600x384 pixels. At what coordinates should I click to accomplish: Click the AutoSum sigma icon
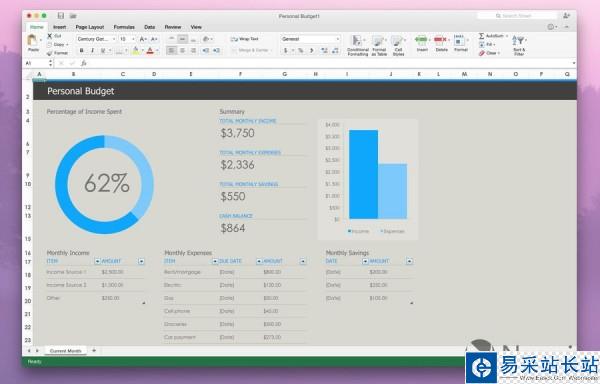(x=481, y=36)
